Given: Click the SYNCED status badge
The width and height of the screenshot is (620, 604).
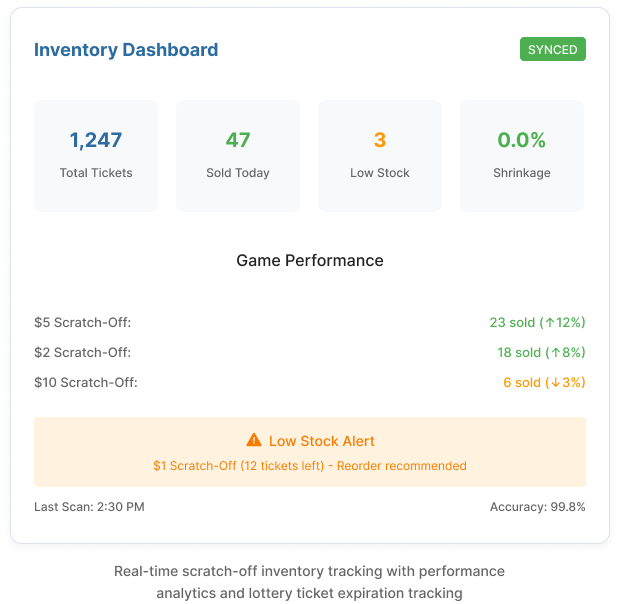Looking at the screenshot, I should [x=552, y=49].
